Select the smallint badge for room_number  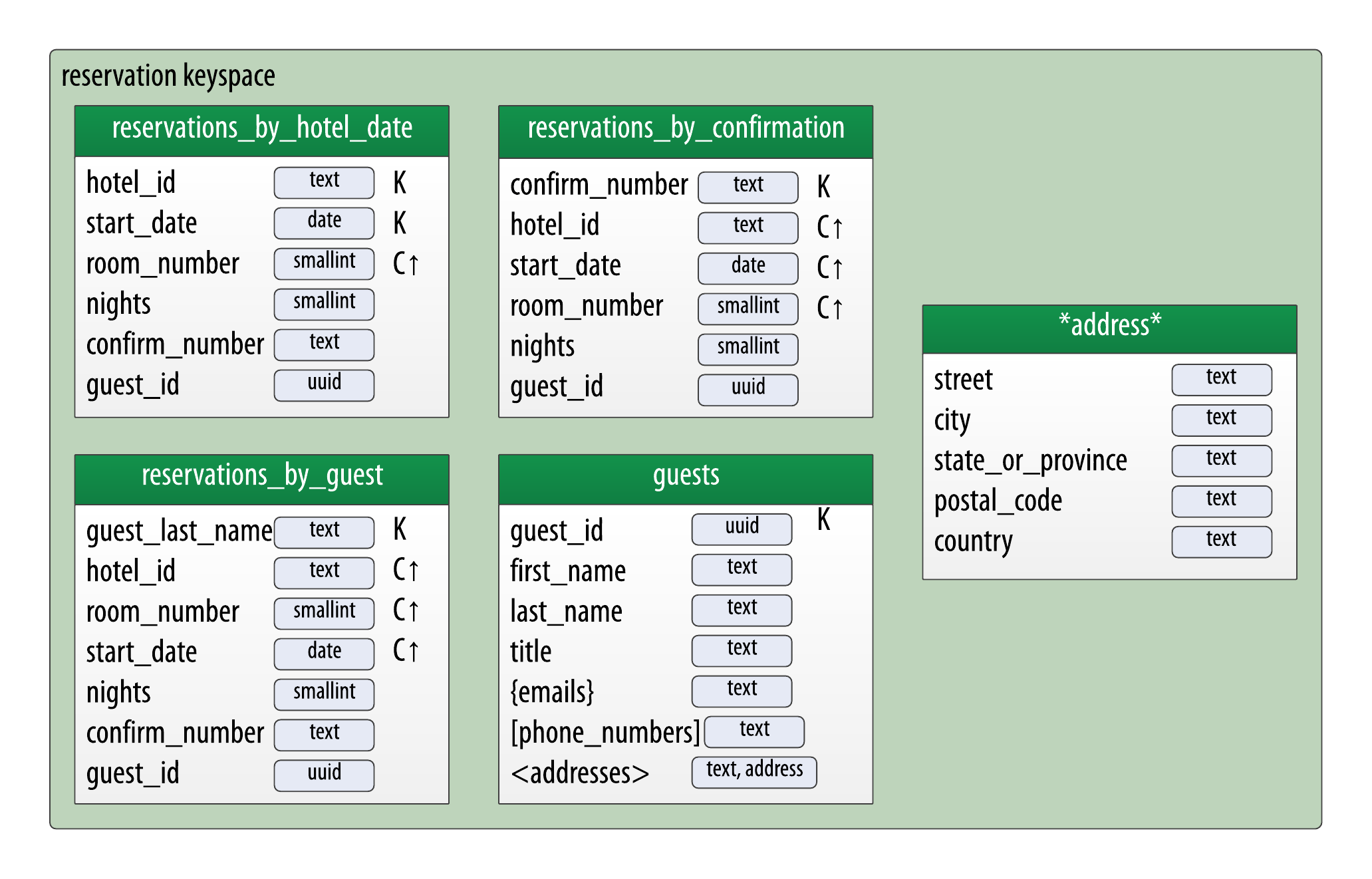tap(324, 263)
